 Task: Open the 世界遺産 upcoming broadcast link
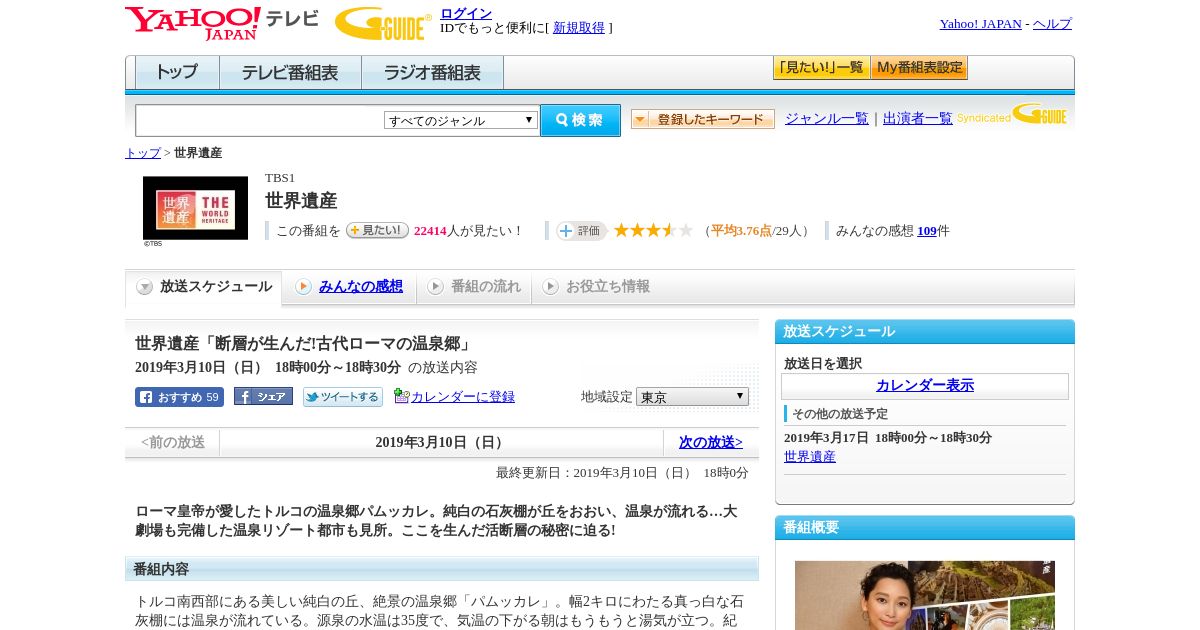(x=810, y=457)
